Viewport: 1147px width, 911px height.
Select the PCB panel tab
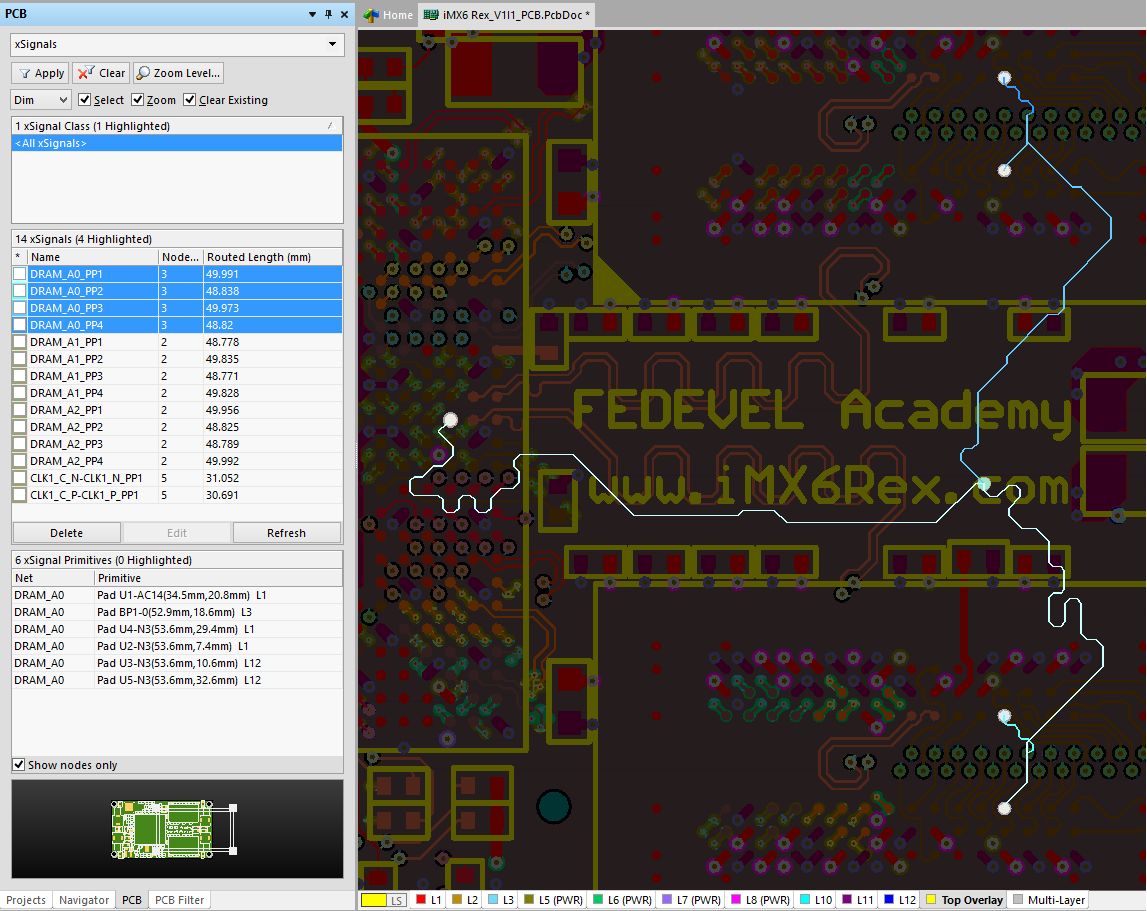pos(132,900)
